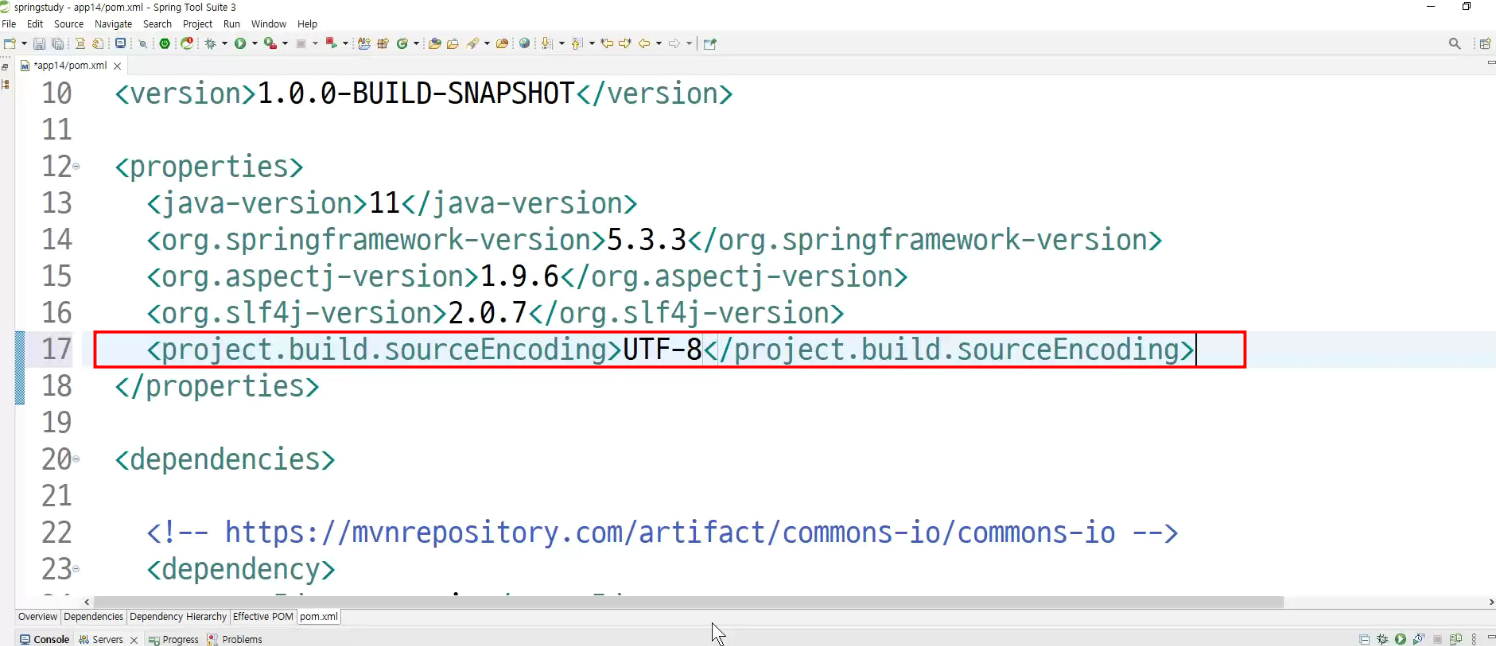This screenshot has width=1496, height=646.
Task: Click the Last Edit Location icon
Action: click(607, 44)
